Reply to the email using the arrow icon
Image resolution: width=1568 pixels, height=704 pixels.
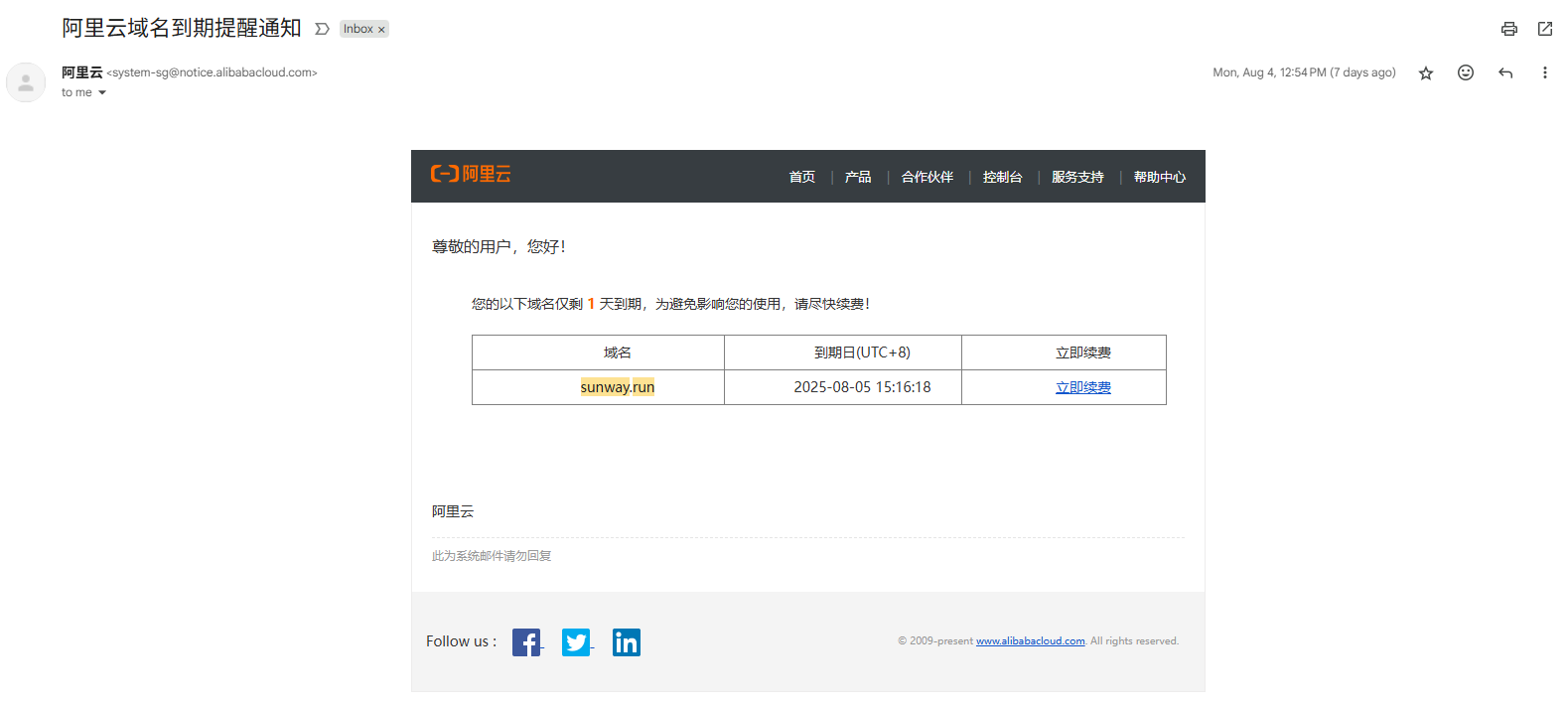[1504, 72]
